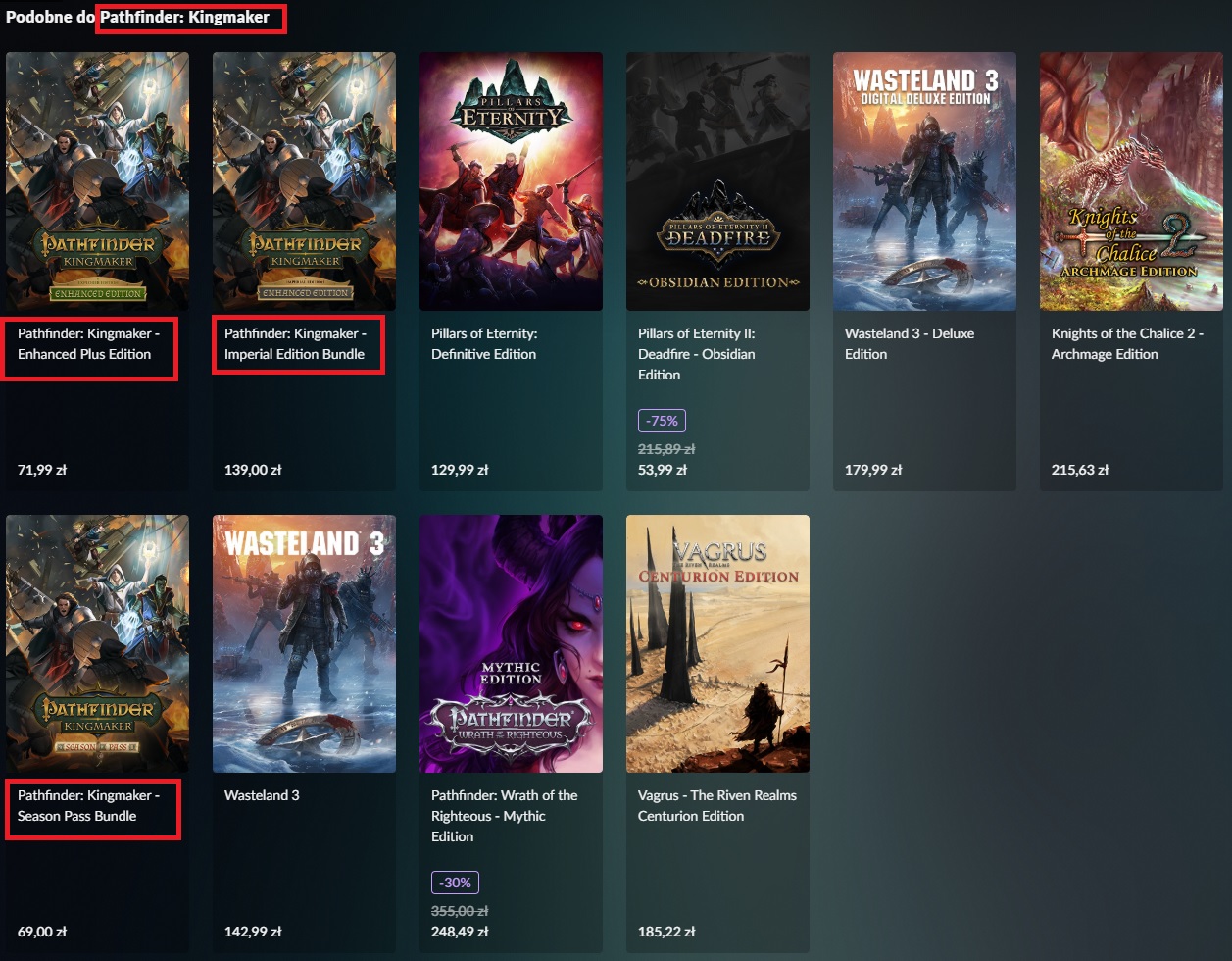The height and width of the screenshot is (961, 1232).
Task: Click title 'Pathfinder: Wrath of the Righteous - Mythic Edition'
Action: [505, 816]
